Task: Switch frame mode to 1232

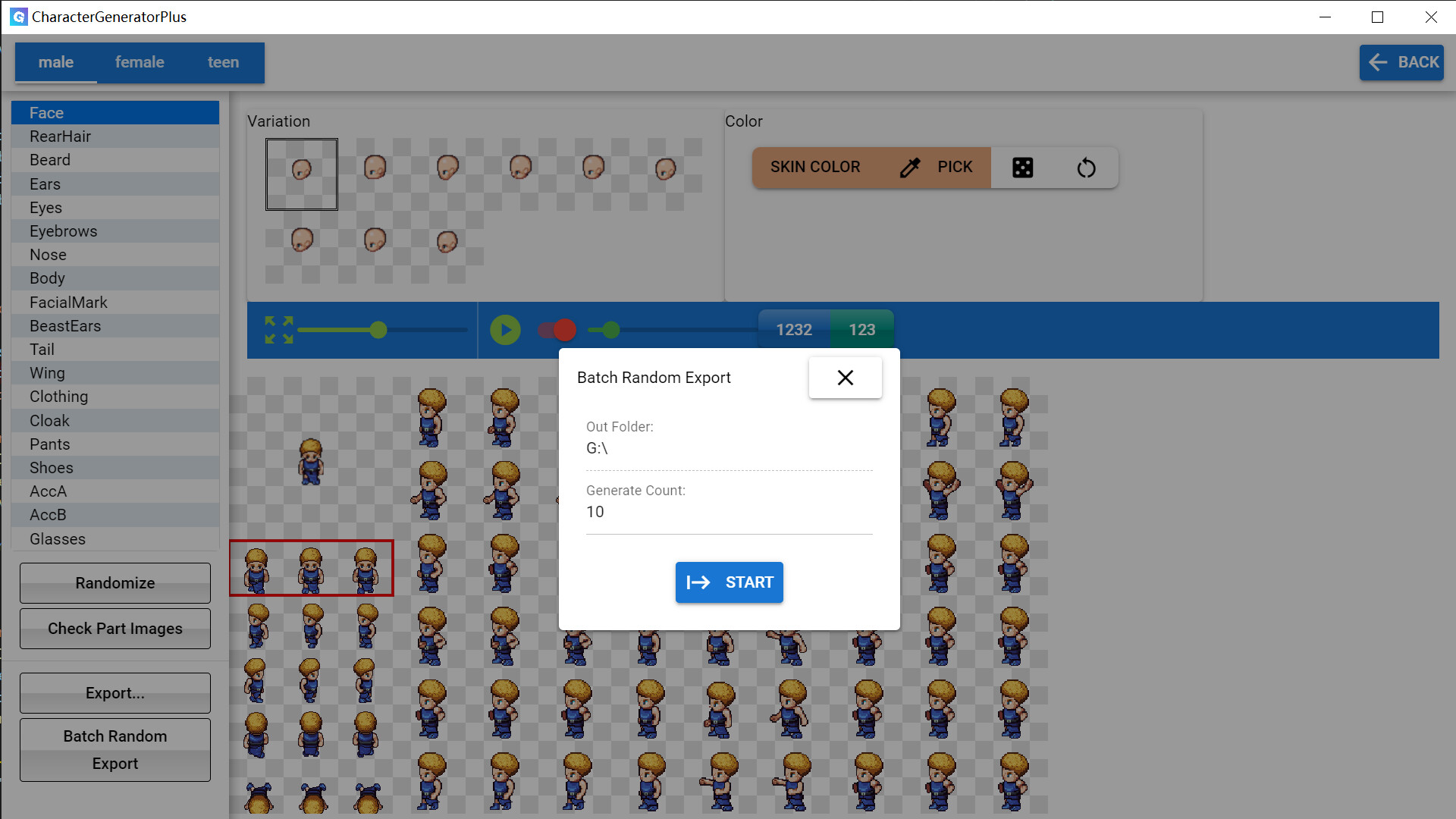Action: [793, 329]
